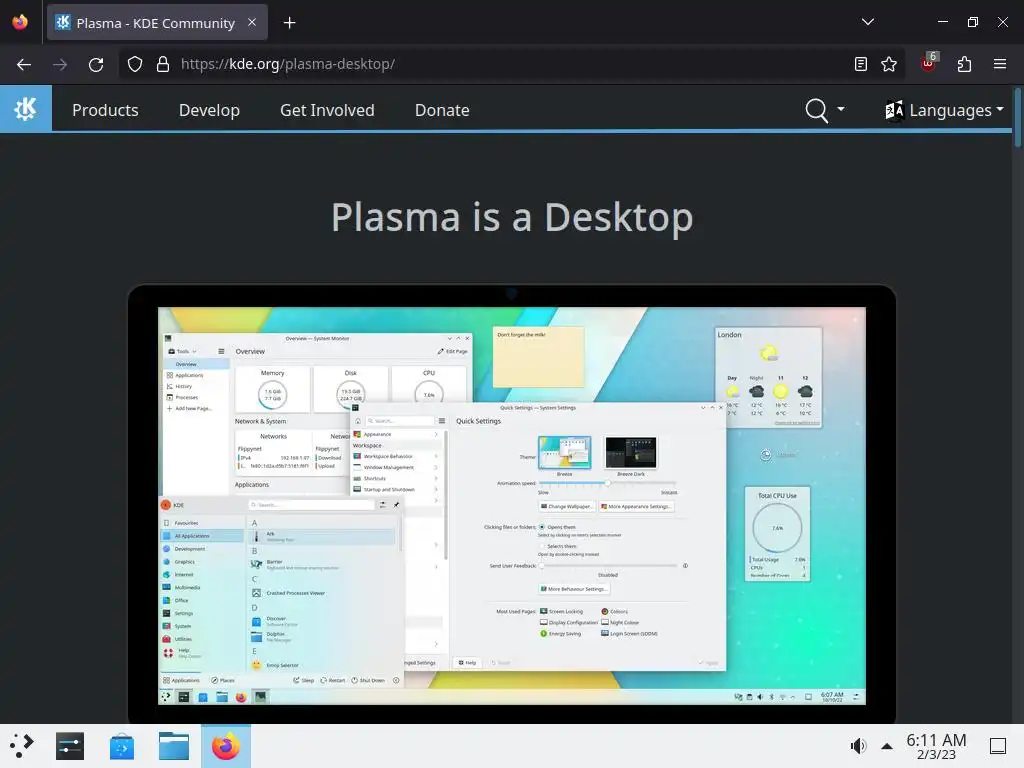Open Dolphin file manager from taskbar
The image size is (1024, 768).
[x=174, y=746]
